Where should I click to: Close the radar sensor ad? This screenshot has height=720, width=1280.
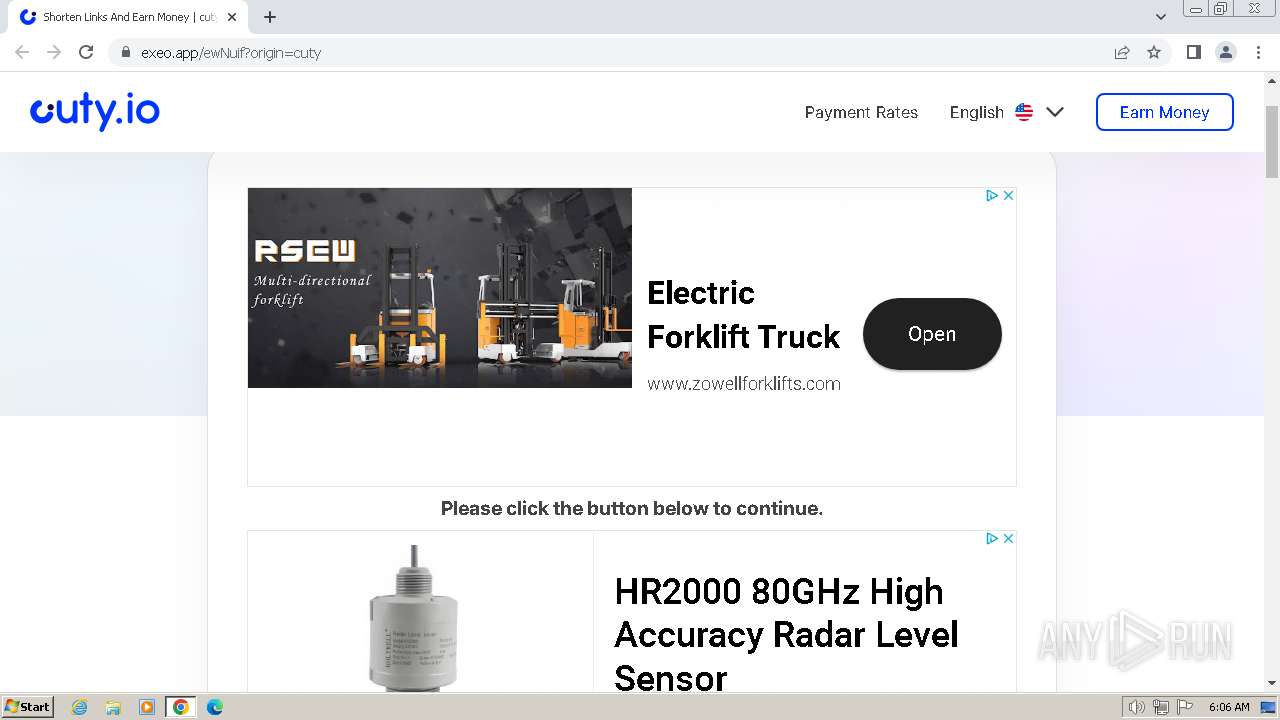pyautogui.click(x=1008, y=538)
